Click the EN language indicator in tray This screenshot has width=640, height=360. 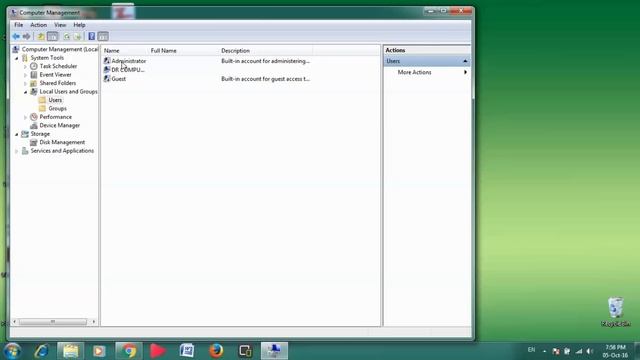pos(531,350)
